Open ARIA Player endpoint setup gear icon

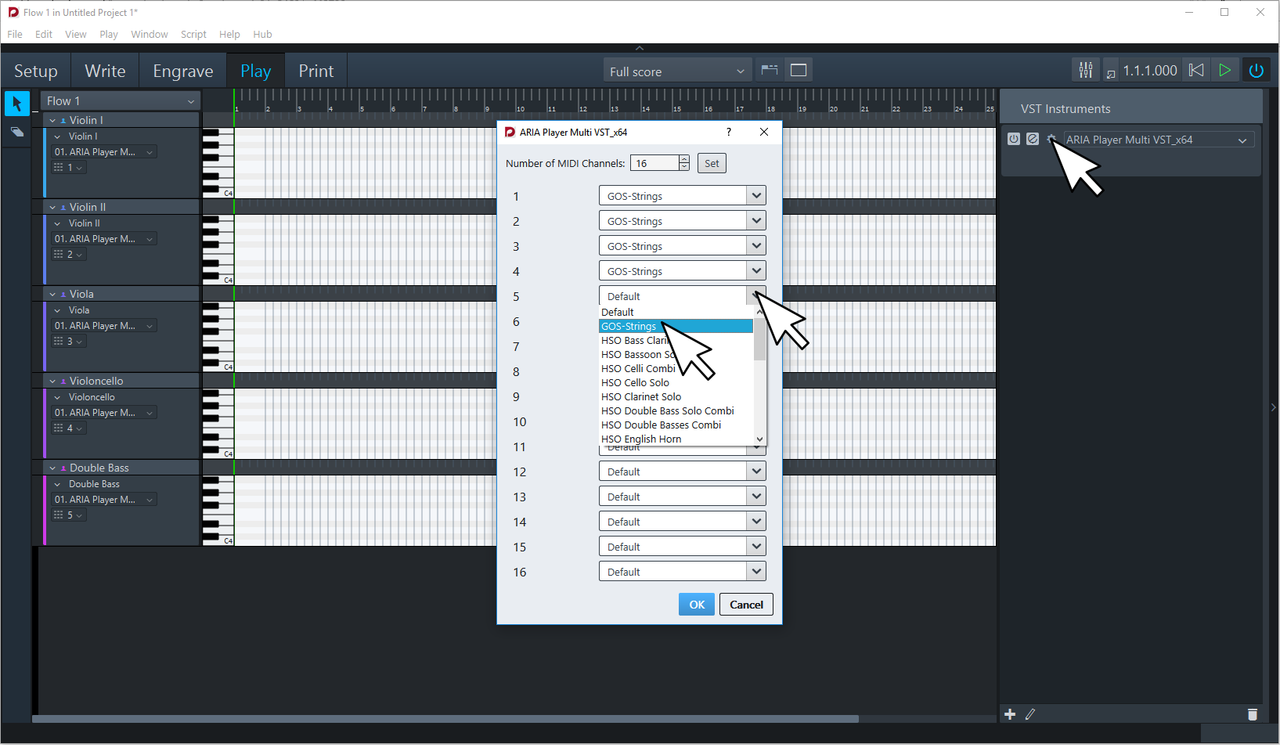(1051, 139)
